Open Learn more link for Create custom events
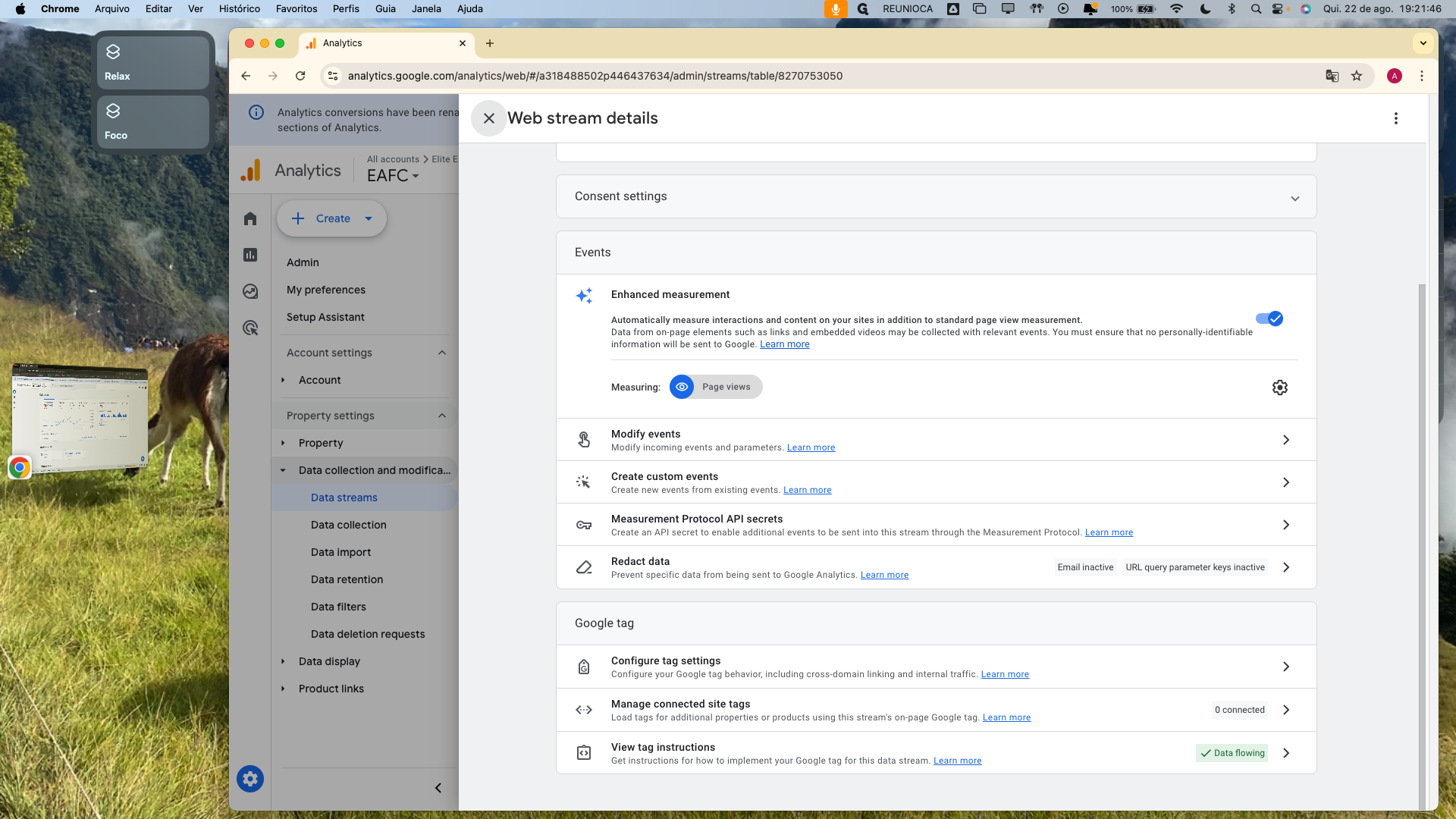The image size is (1456, 819). (807, 490)
